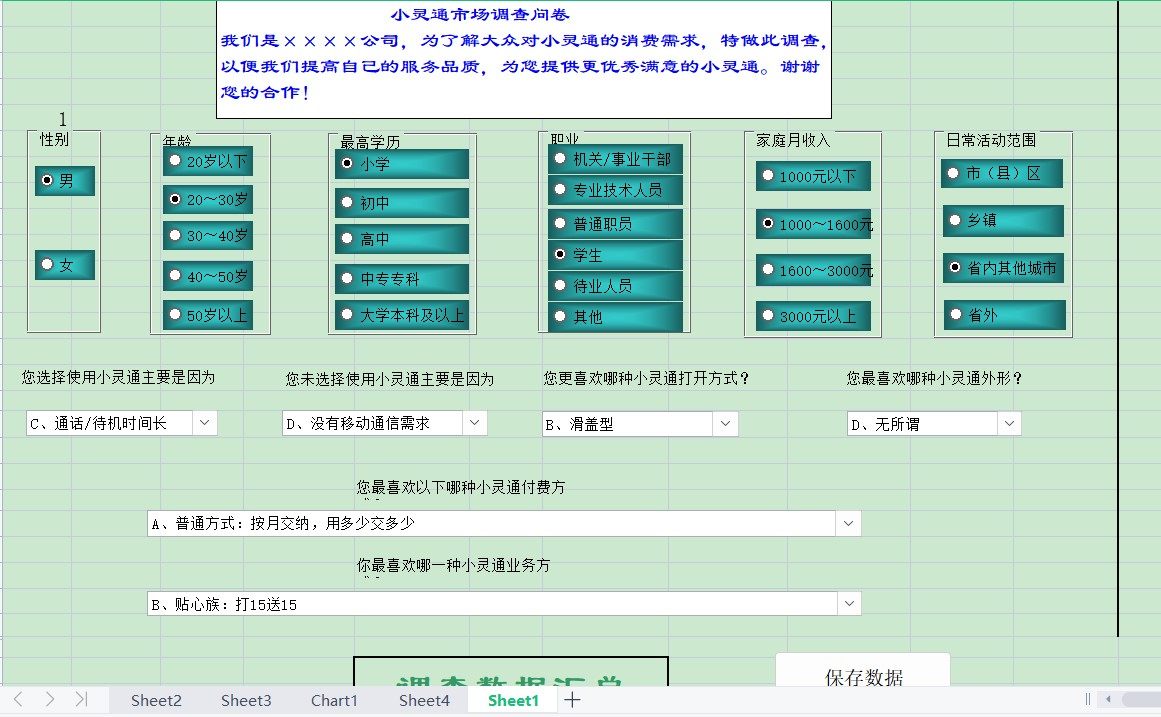Expand the payment method dropdown showing 按月交纳
Image resolution: width=1161 pixels, height=717 pixels.
click(x=849, y=522)
